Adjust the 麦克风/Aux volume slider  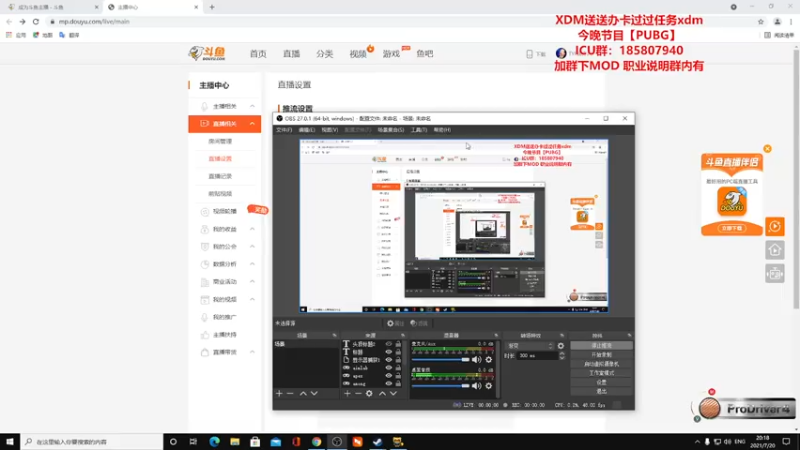tap(441, 360)
